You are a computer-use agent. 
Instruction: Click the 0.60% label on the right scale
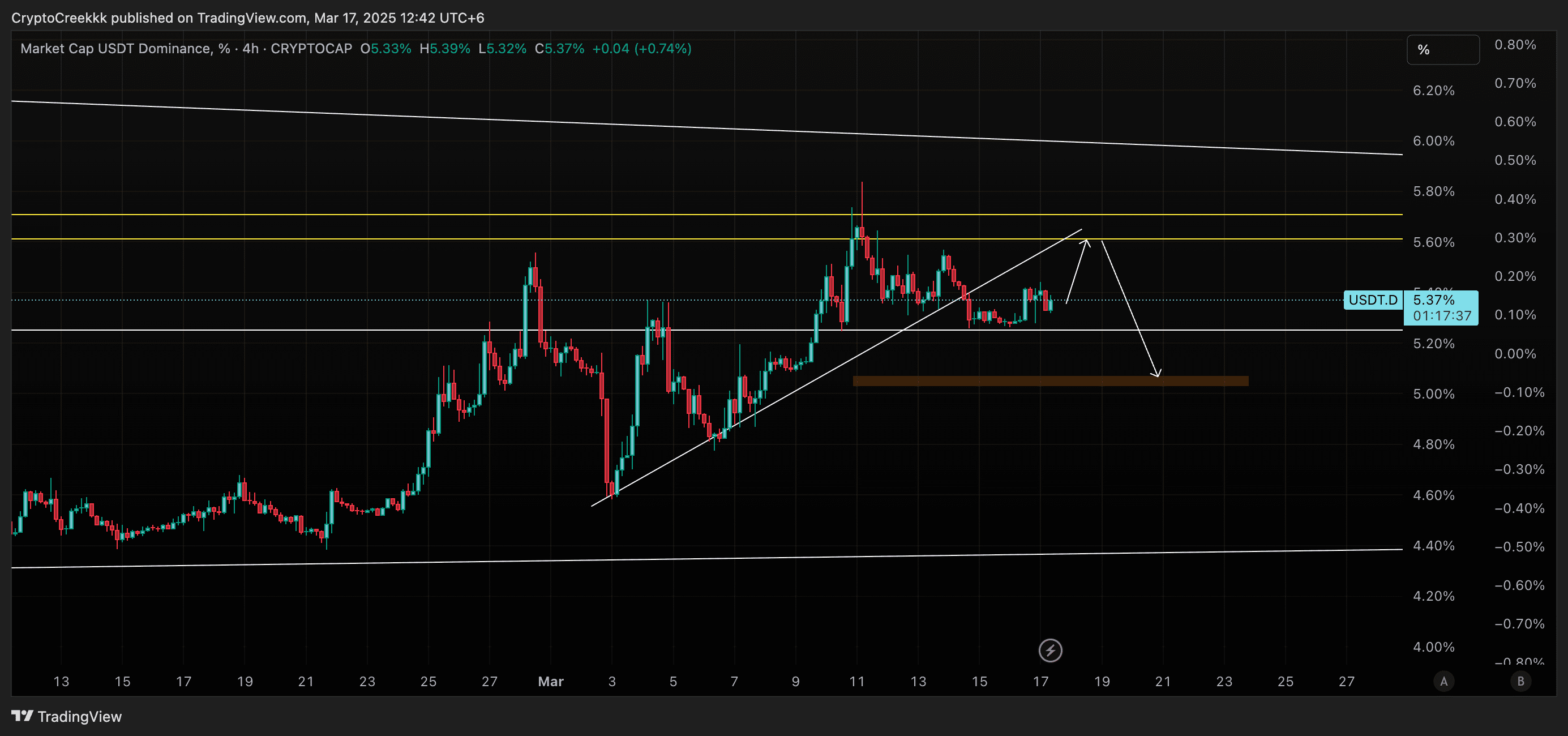(x=1515, y=122)
